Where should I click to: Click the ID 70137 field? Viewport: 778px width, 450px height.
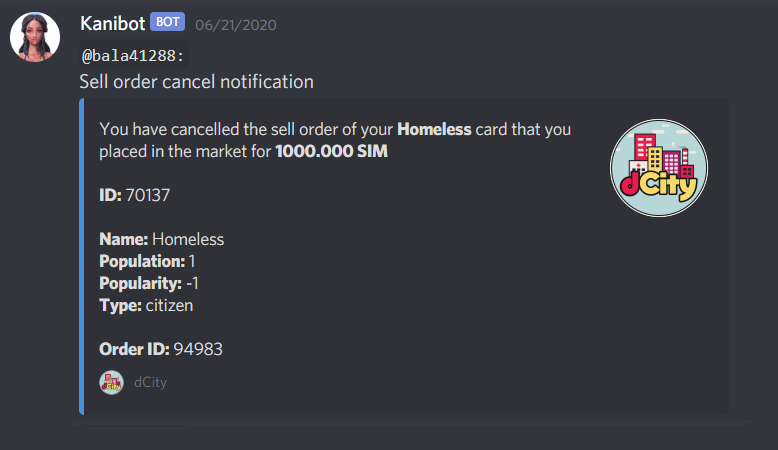[x=134, y=195]
